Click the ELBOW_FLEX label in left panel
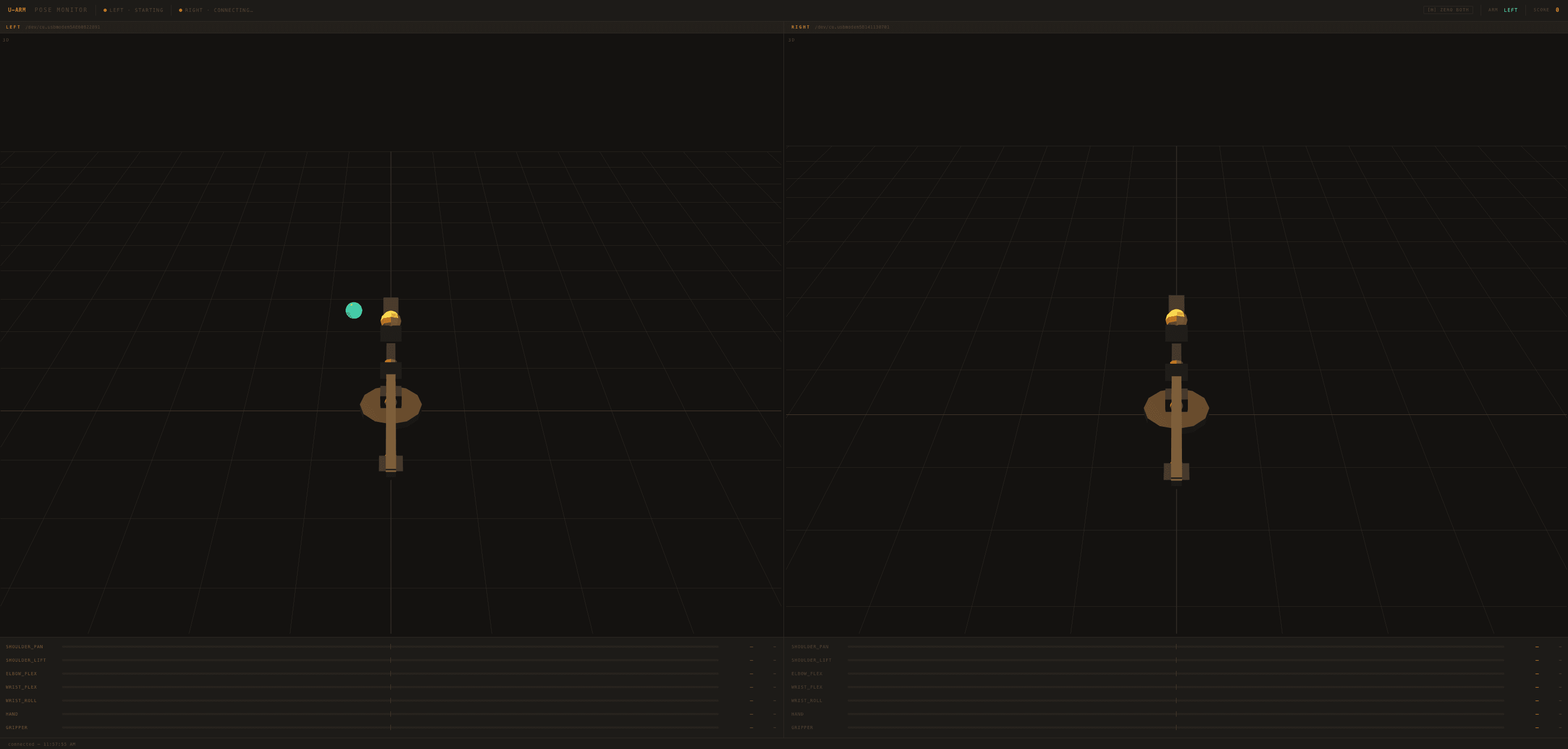Viewport: 1568px width, 749px height. [22, 674]
